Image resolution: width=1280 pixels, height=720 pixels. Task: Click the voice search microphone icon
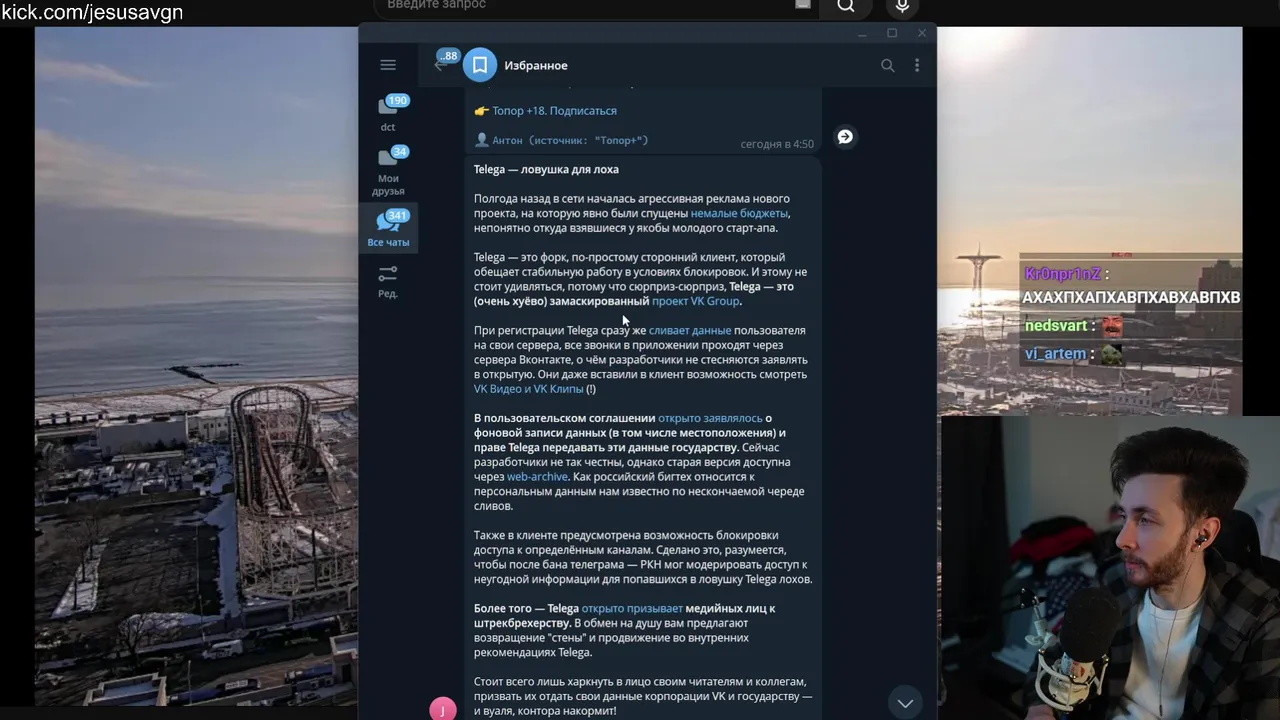point(902,6)
